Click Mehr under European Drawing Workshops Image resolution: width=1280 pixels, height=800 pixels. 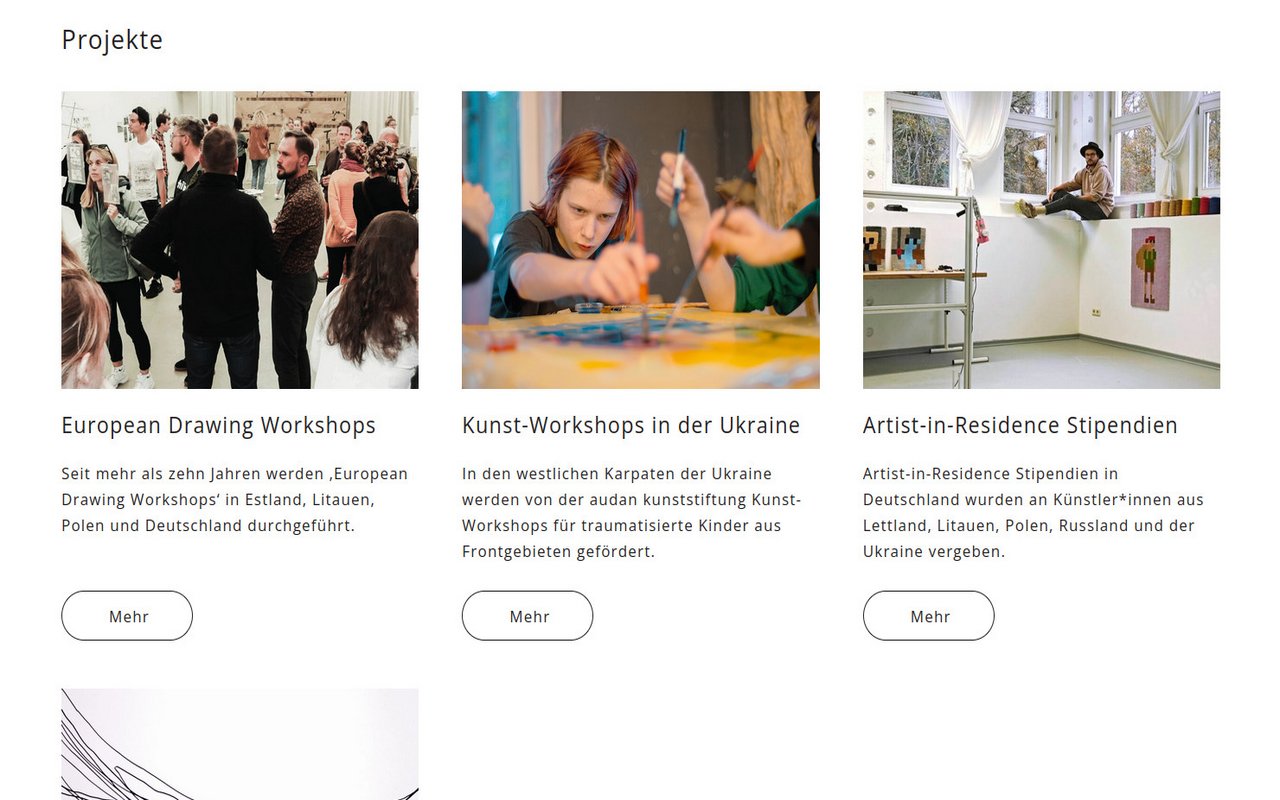(x=127, y=616)
